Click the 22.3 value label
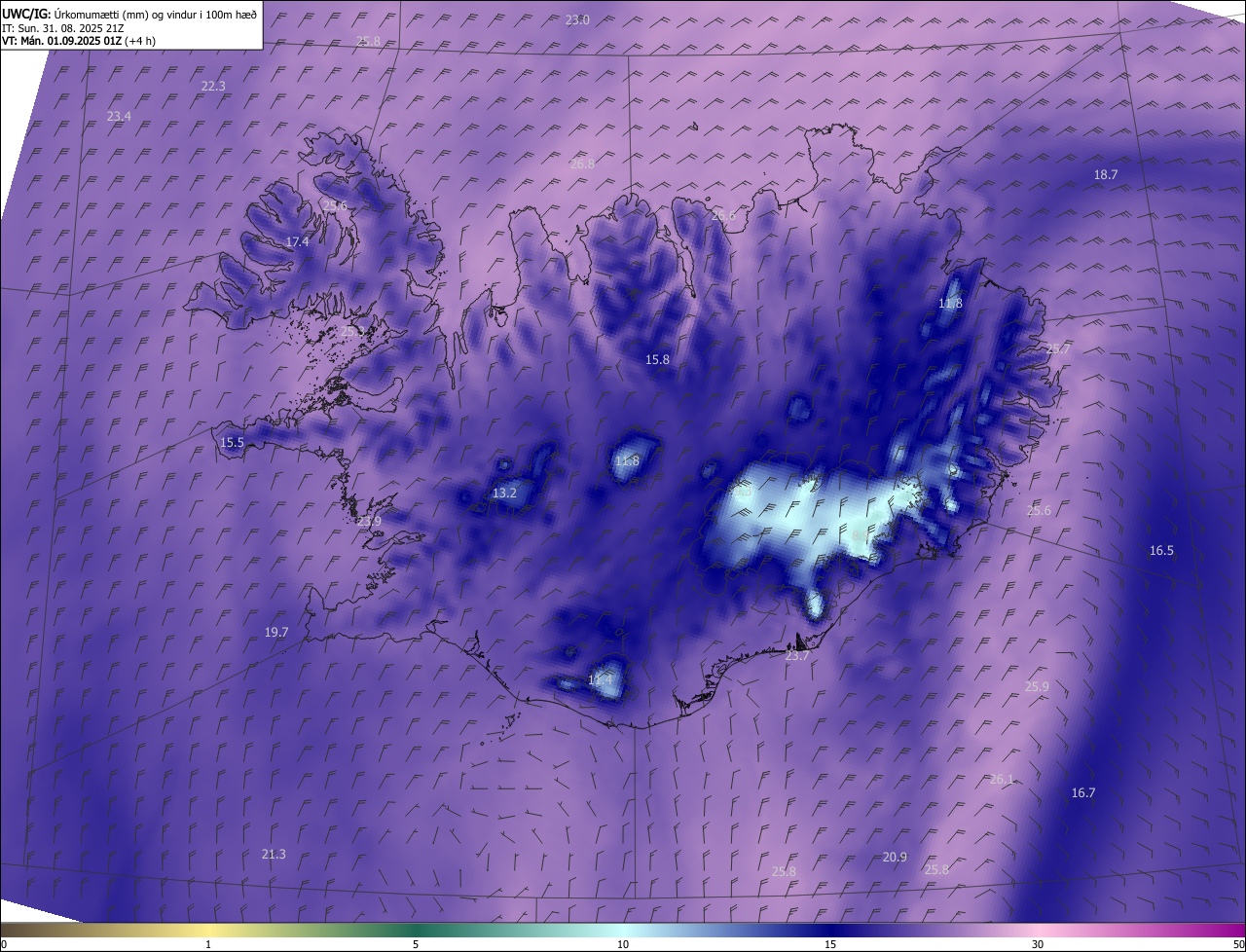The image size is (1246, 952). click(x=213, y=86)
